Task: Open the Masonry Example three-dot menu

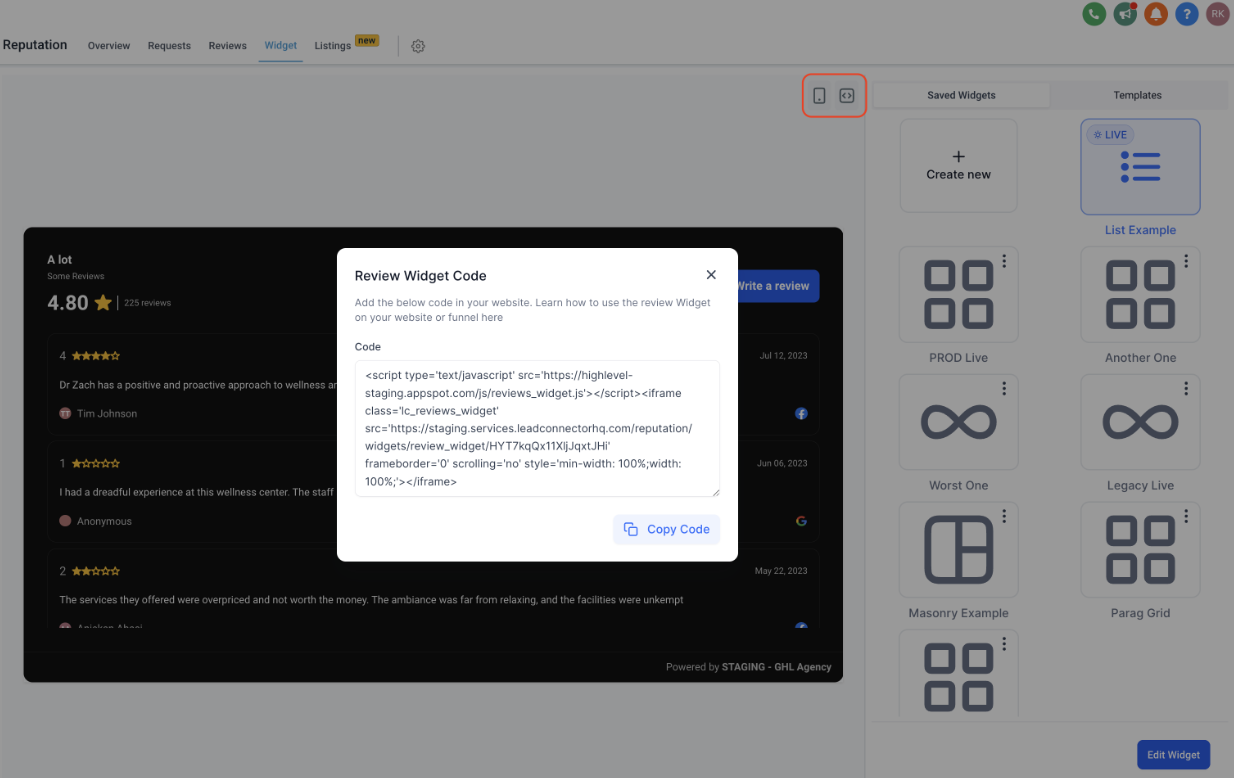Action: pos(1004,516)
